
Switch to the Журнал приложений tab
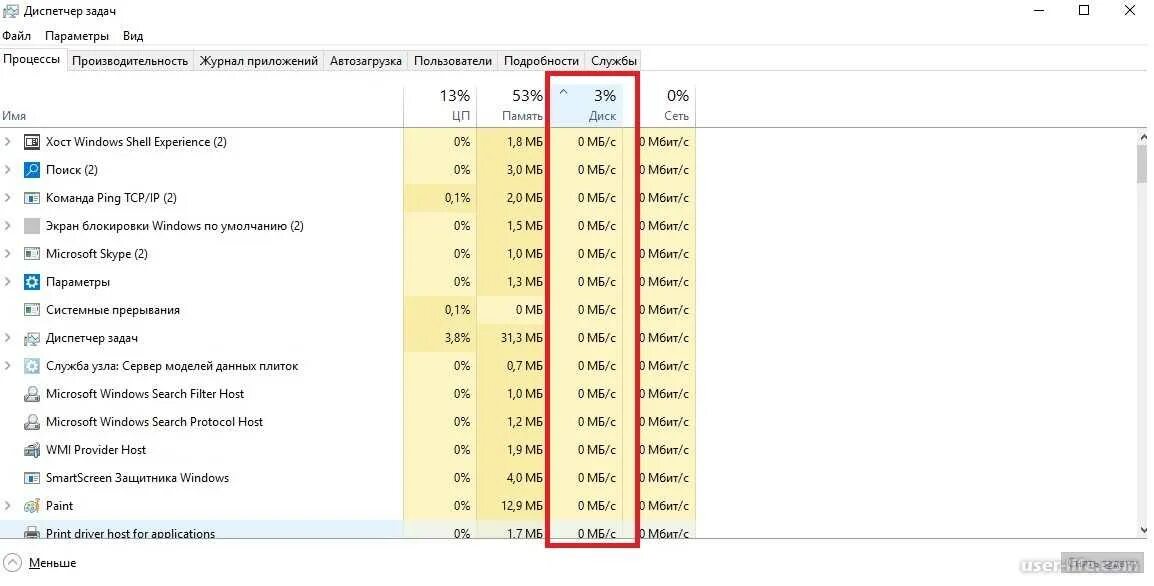coord(259,61)
